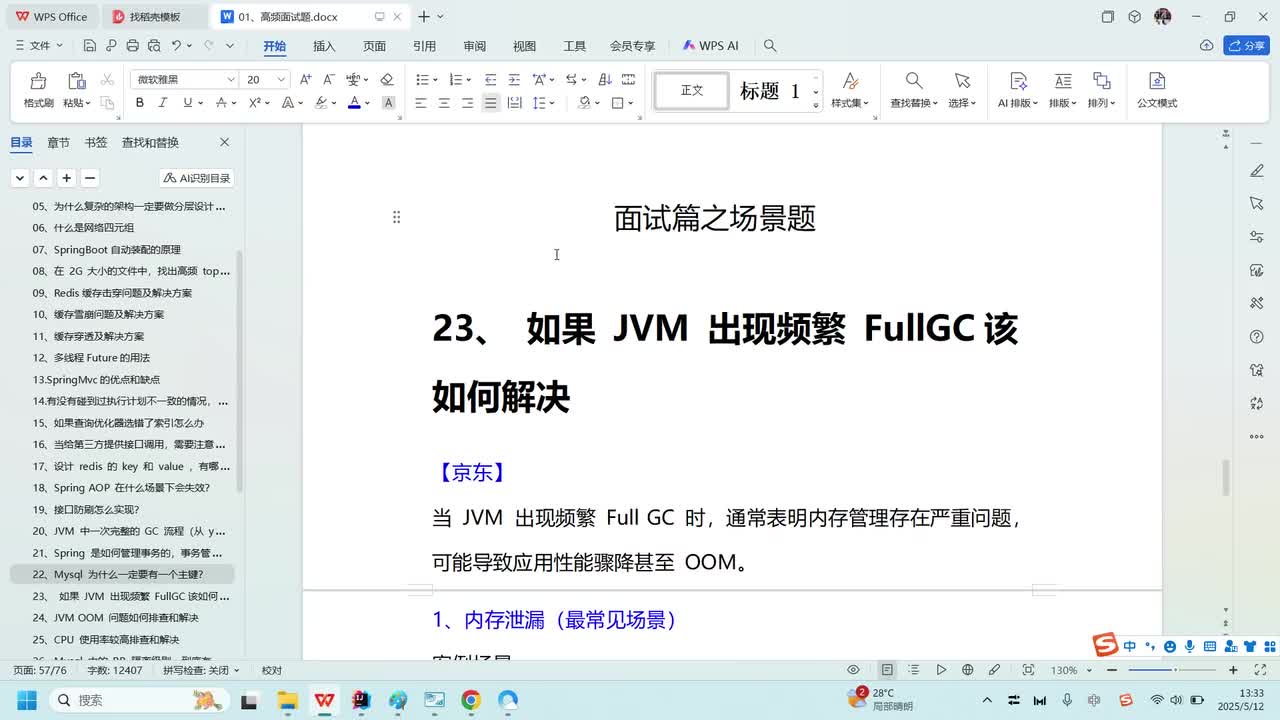
Task: Open Chrome from the Windows taskbar
Action: click(x=471, y=700)
